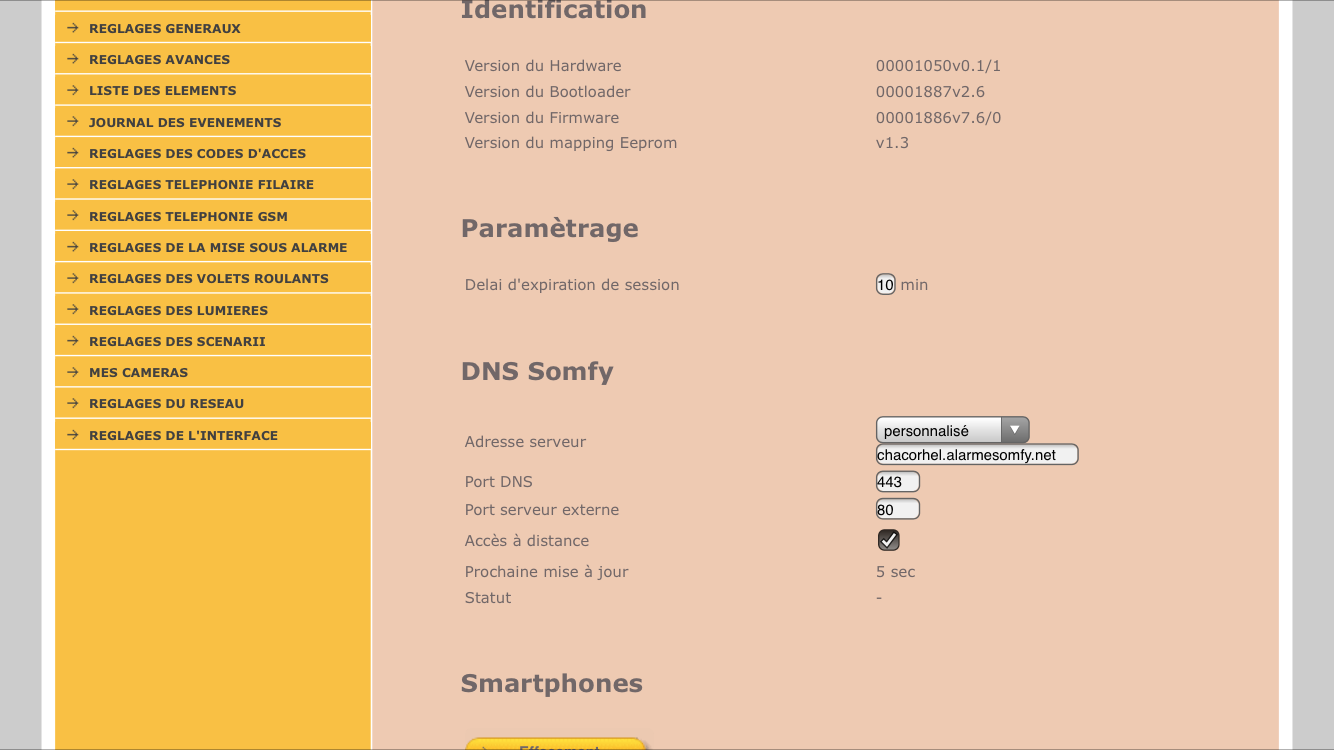Click the Effacement button under Smartphones
The width and height of the screenshot is (1334, 750).
556,744
